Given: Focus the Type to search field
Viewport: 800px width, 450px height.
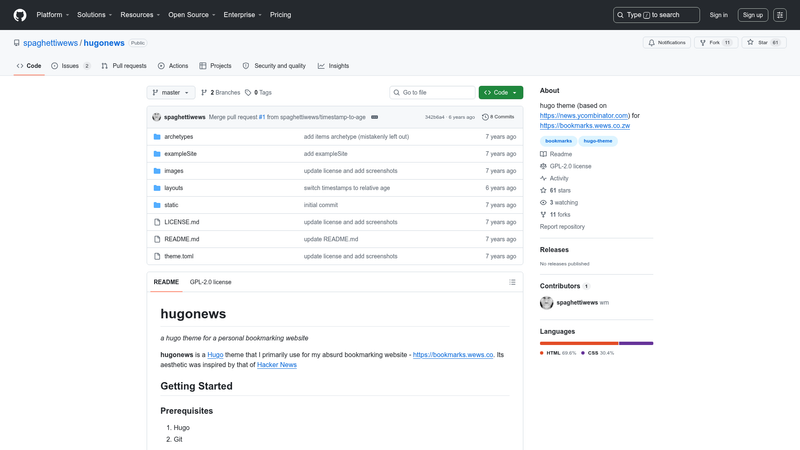Looking at the screenshot, I should point(656,15).
